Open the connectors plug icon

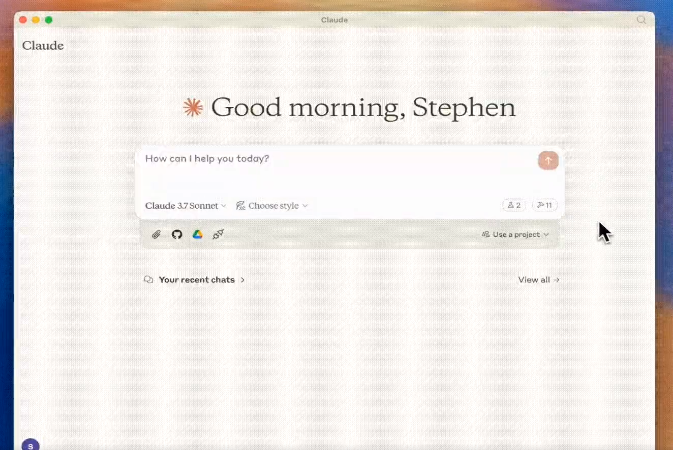coord(218,234)
